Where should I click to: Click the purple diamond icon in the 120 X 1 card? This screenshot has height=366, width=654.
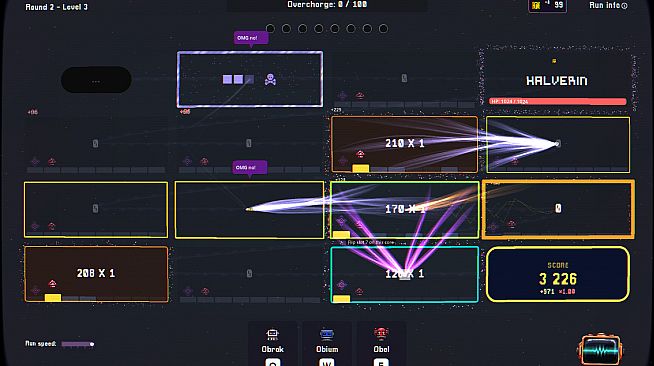coord(342,285)
